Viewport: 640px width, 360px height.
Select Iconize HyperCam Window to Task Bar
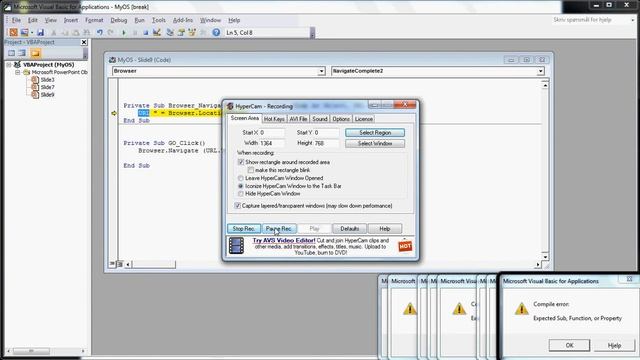(x=240, y=186)
